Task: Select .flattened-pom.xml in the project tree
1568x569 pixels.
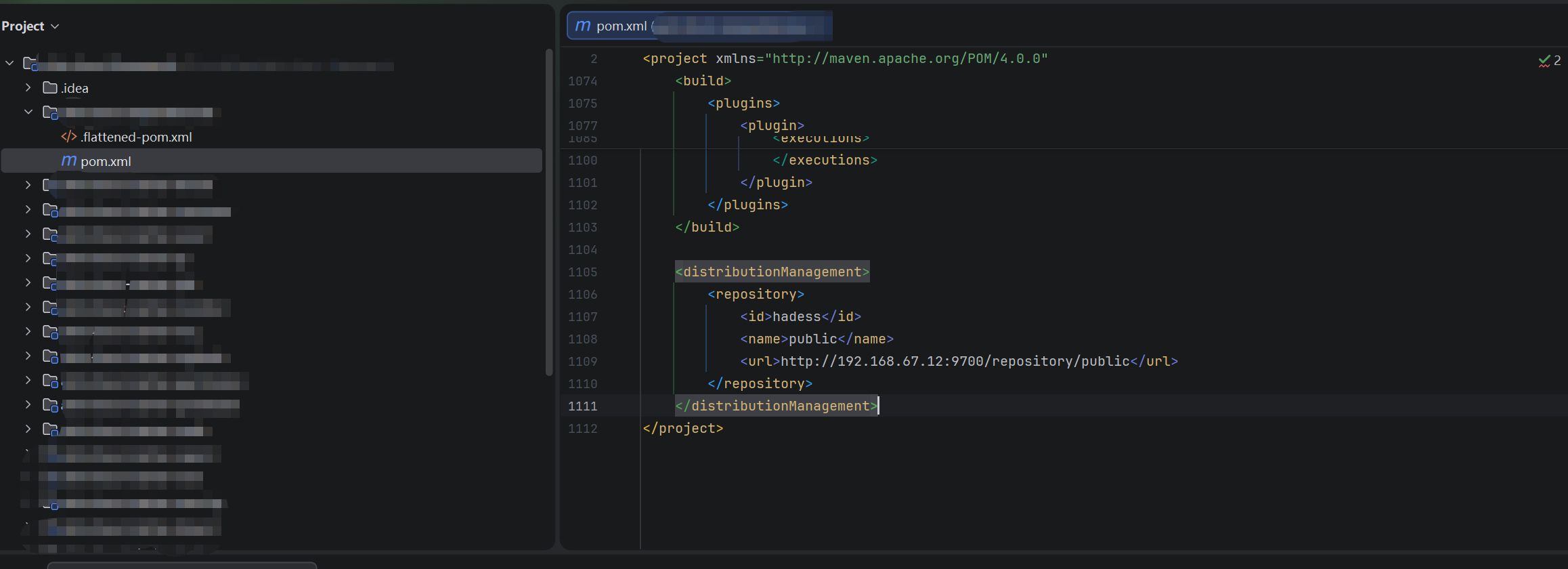Action: coord(136,137)
